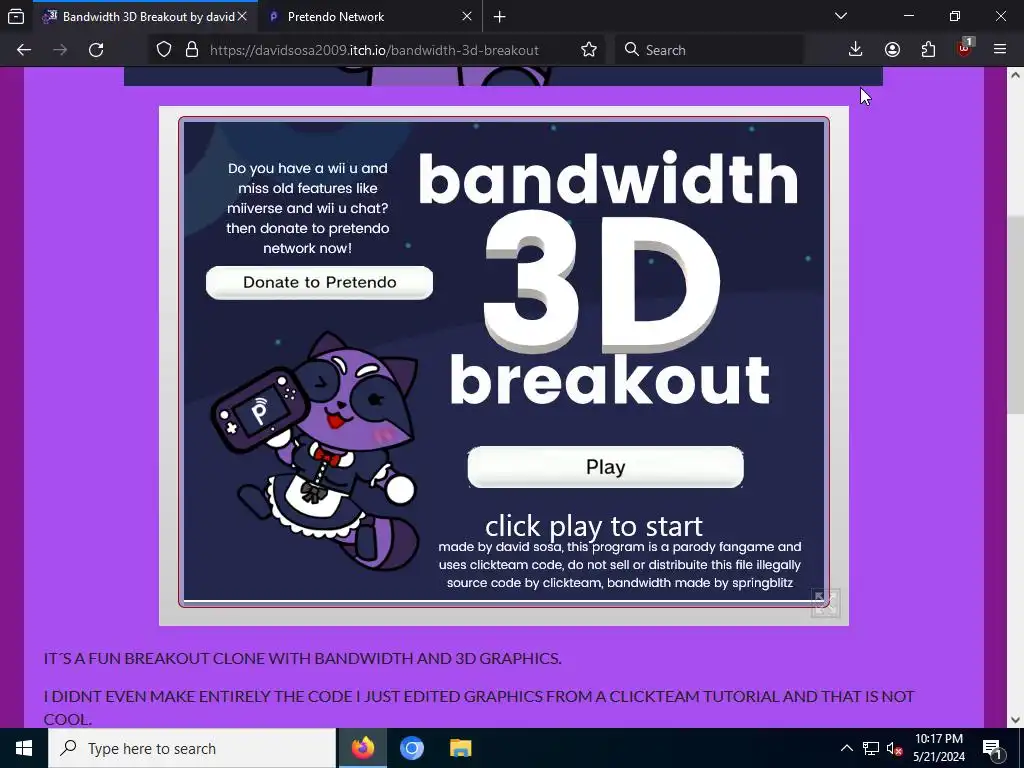Click the browser Search field

(x=709, y=50)
